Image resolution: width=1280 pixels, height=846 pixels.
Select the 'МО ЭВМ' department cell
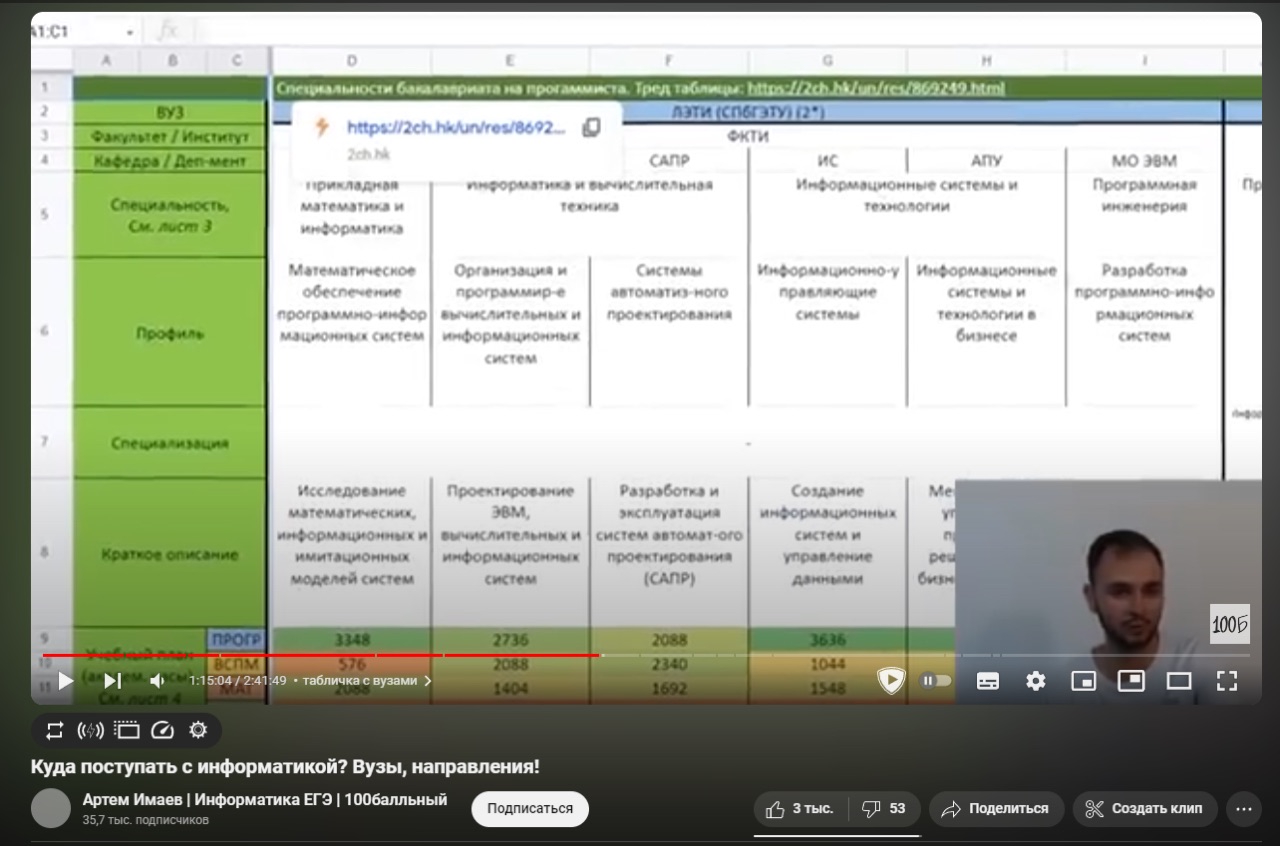click(x=1144, y=160)
